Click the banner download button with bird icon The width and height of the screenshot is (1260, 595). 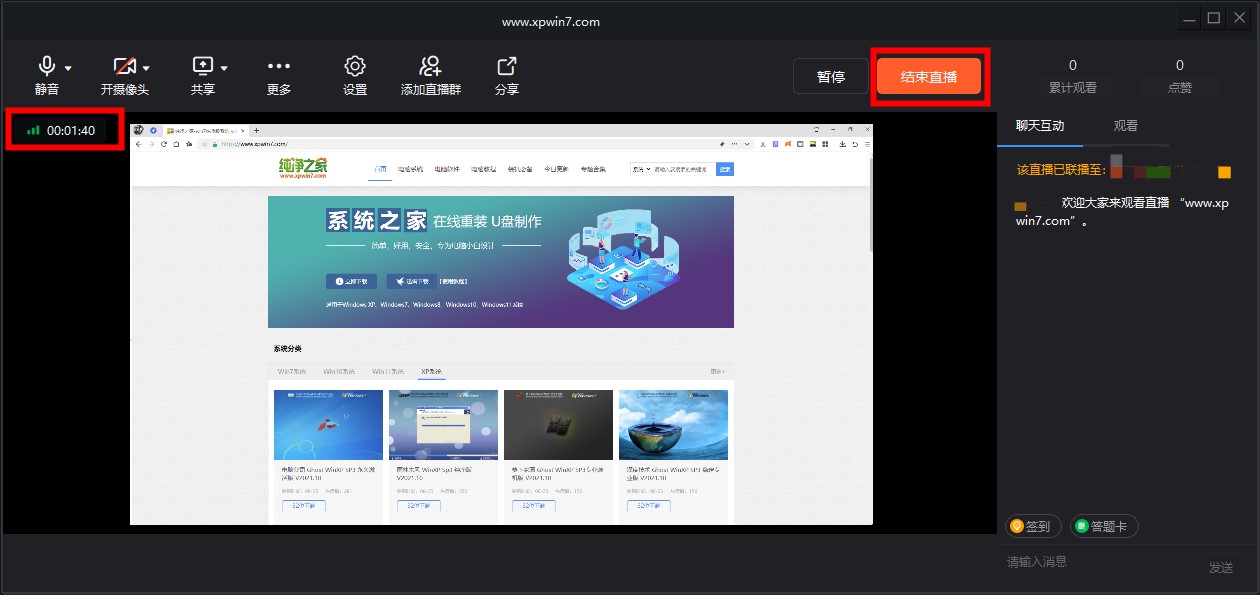point(412,281)
